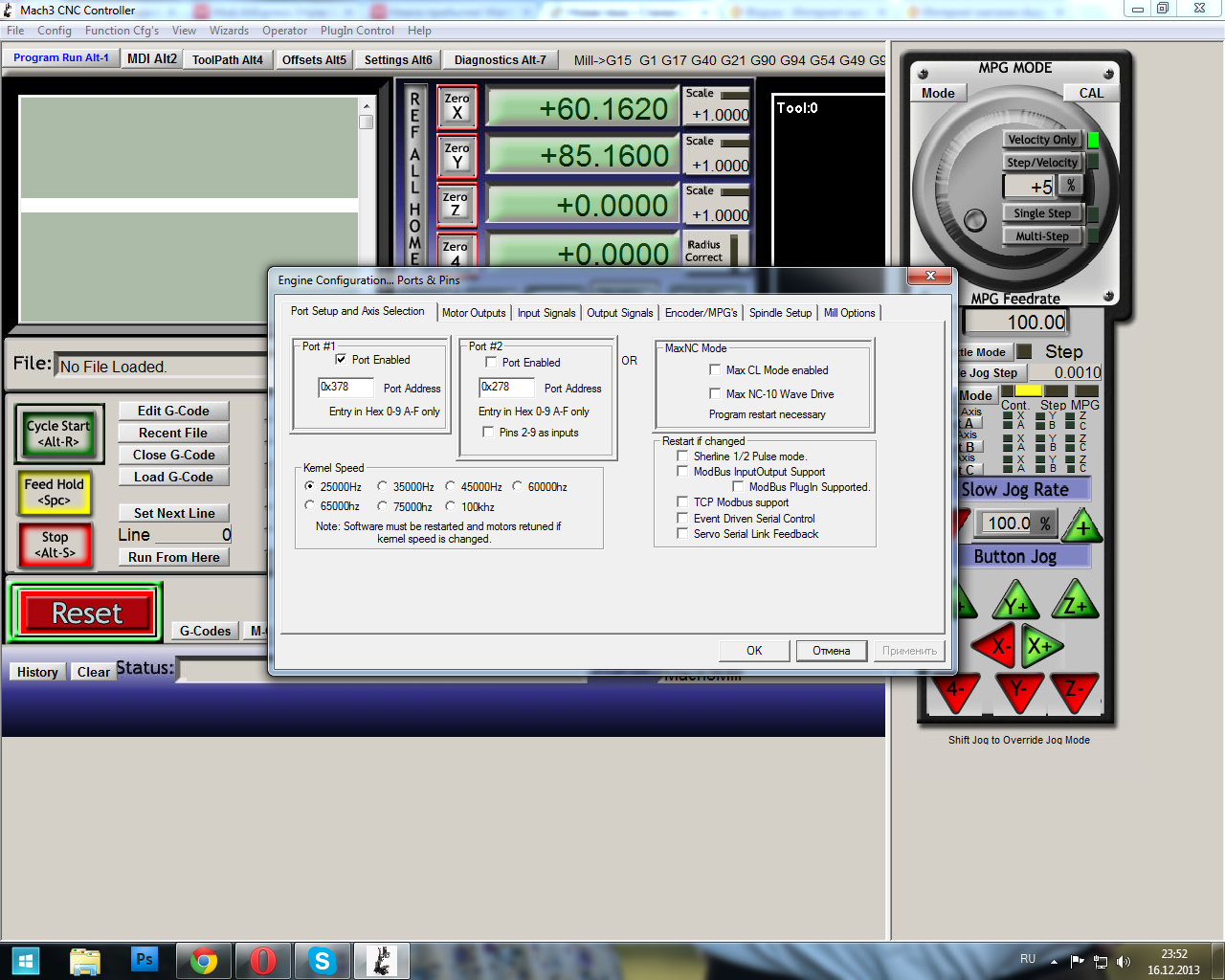Image resolution: width=1225 pixels, height=980 pixels.
Task: Check Max NC-10 Wave Drive
Action: point(715,394)
